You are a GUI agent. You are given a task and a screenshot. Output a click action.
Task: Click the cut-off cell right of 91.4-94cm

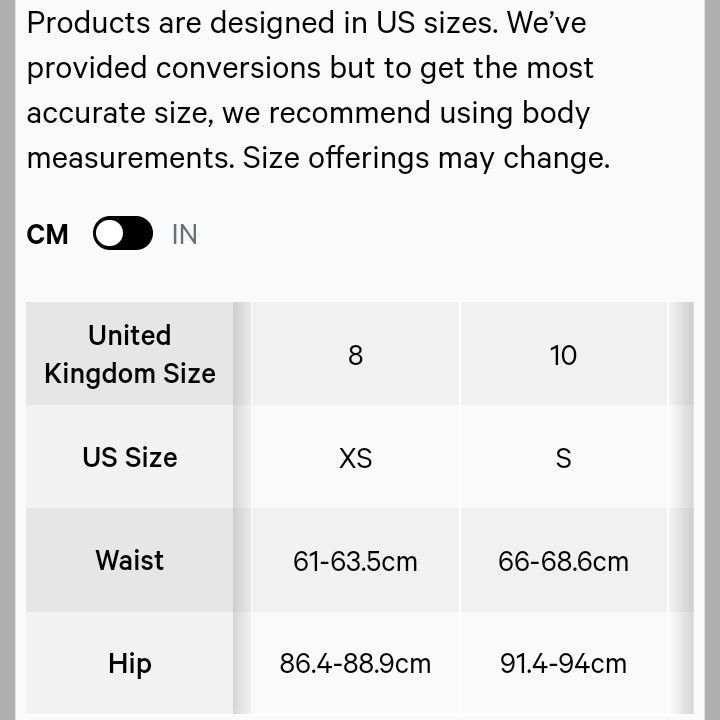tap(681, 663)
